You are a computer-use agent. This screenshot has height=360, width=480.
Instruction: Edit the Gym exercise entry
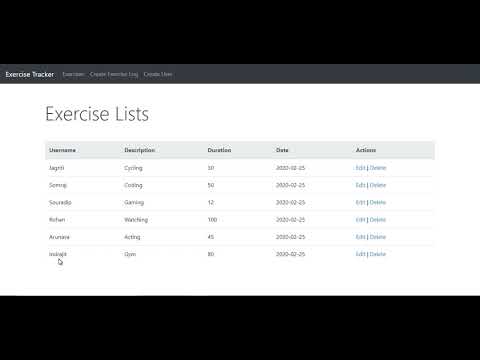[360, 254]
